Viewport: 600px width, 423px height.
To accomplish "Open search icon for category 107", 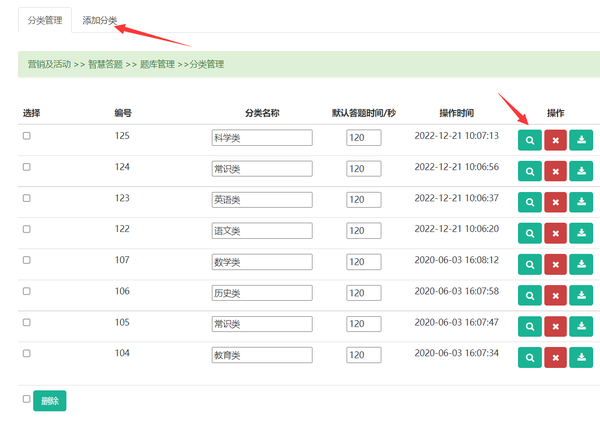I will [x=530, y=265].
